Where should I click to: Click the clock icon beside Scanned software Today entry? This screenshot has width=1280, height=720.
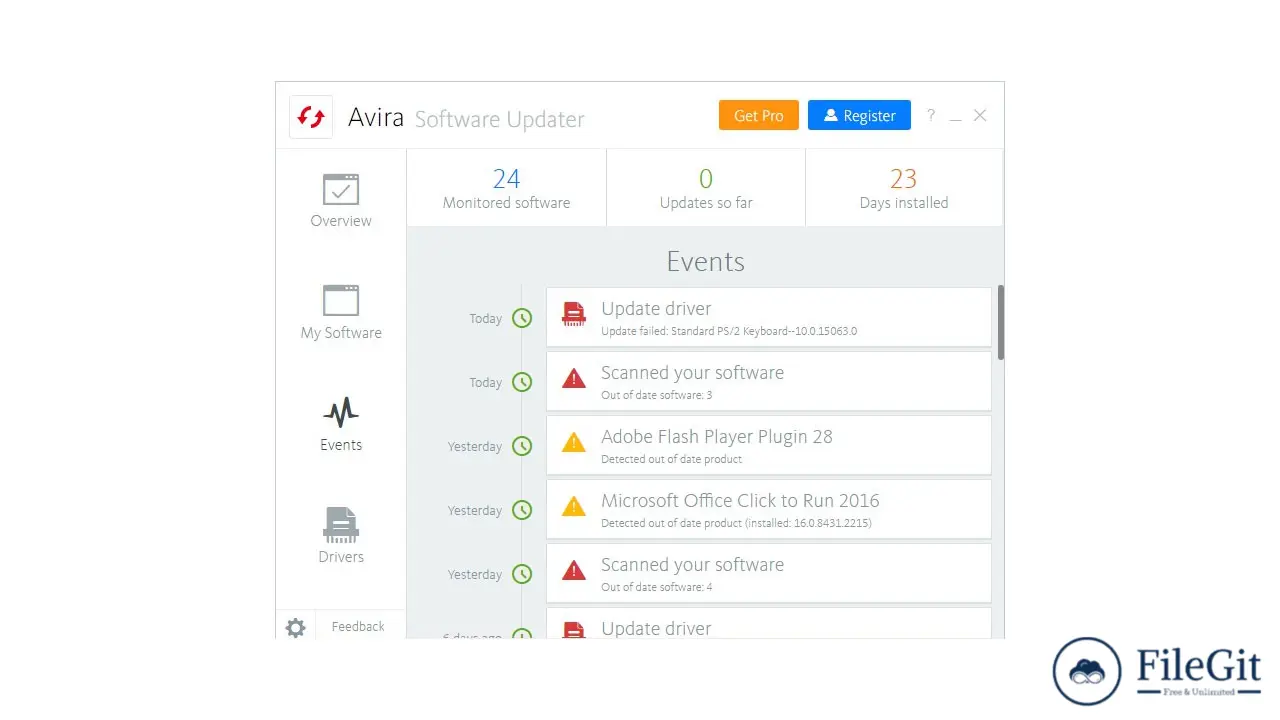pyautogui.click(x=522, y=382)
